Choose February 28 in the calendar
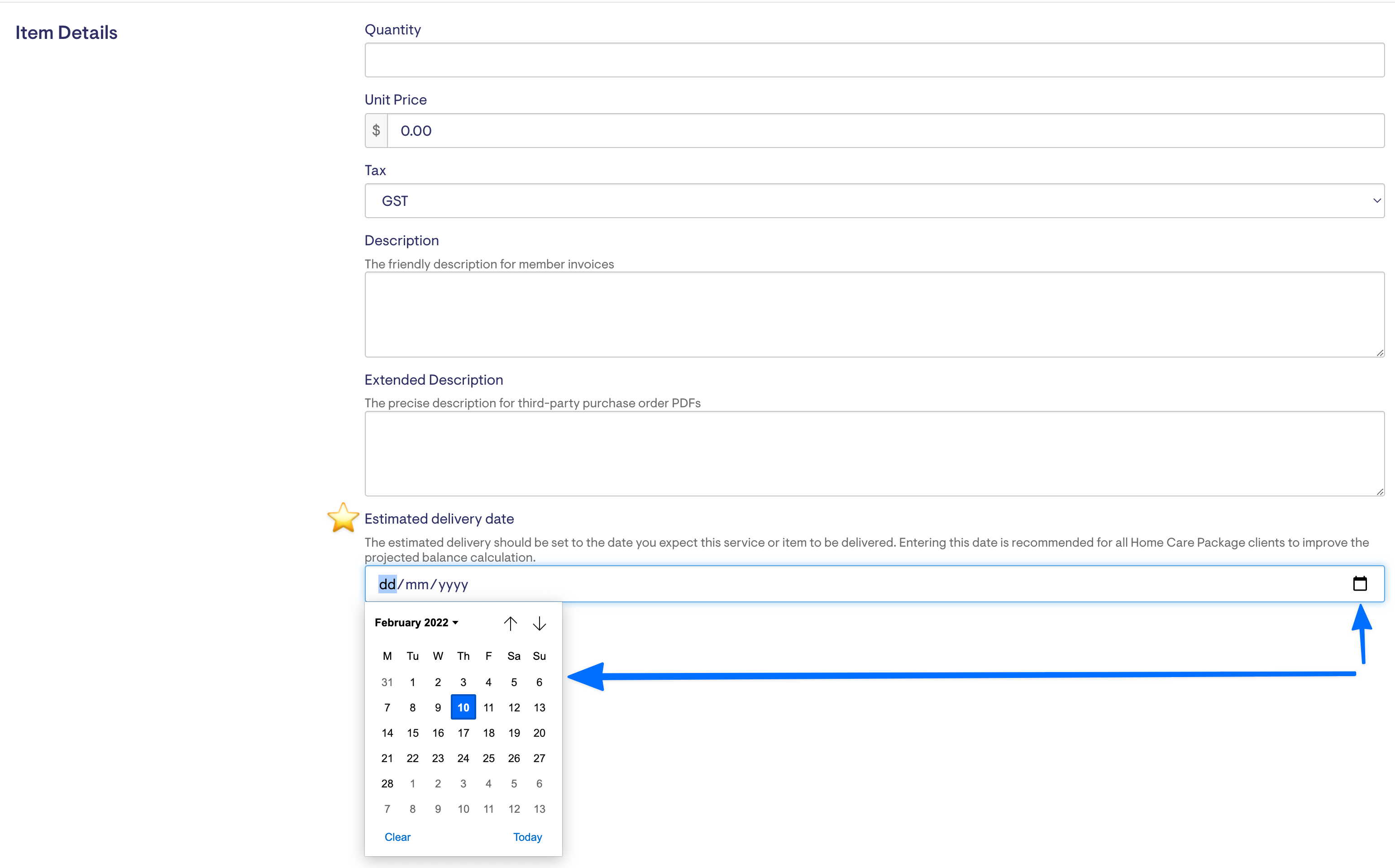 pyautogui.click(x=387, y=784)
